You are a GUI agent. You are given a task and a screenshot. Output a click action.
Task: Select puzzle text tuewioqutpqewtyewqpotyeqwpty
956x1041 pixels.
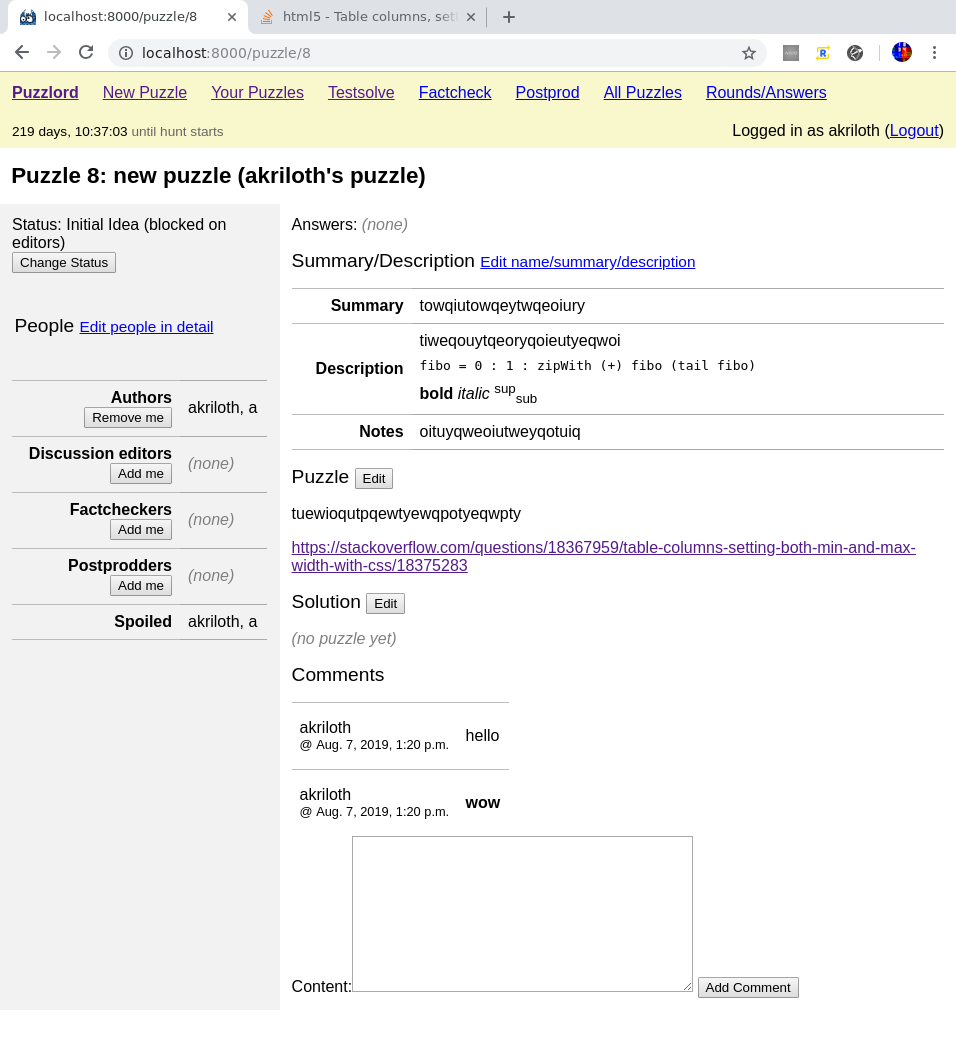406,514
